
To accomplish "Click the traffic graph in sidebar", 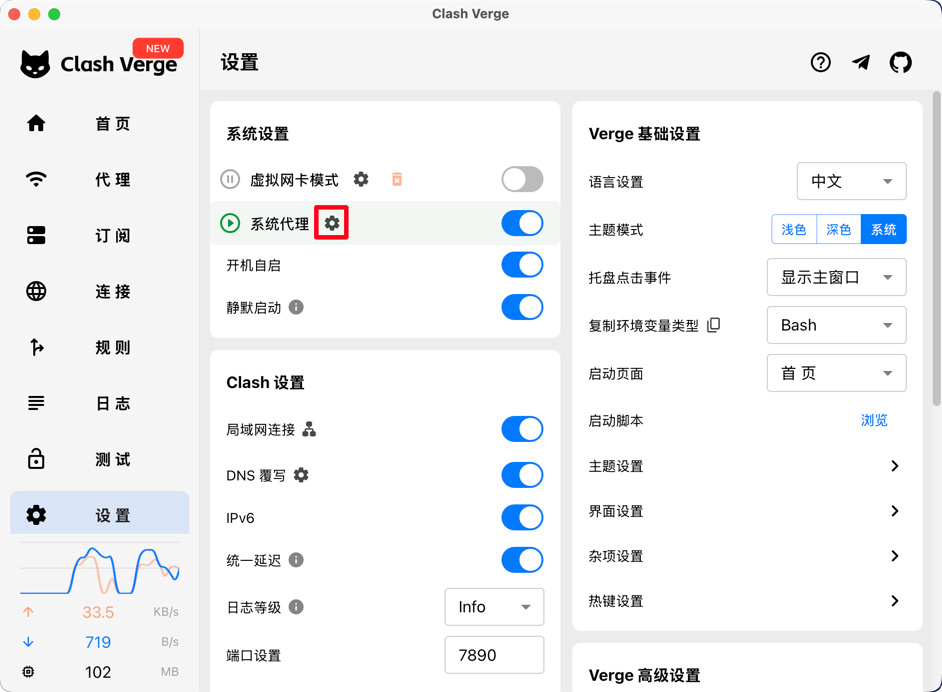I will 100,569.
